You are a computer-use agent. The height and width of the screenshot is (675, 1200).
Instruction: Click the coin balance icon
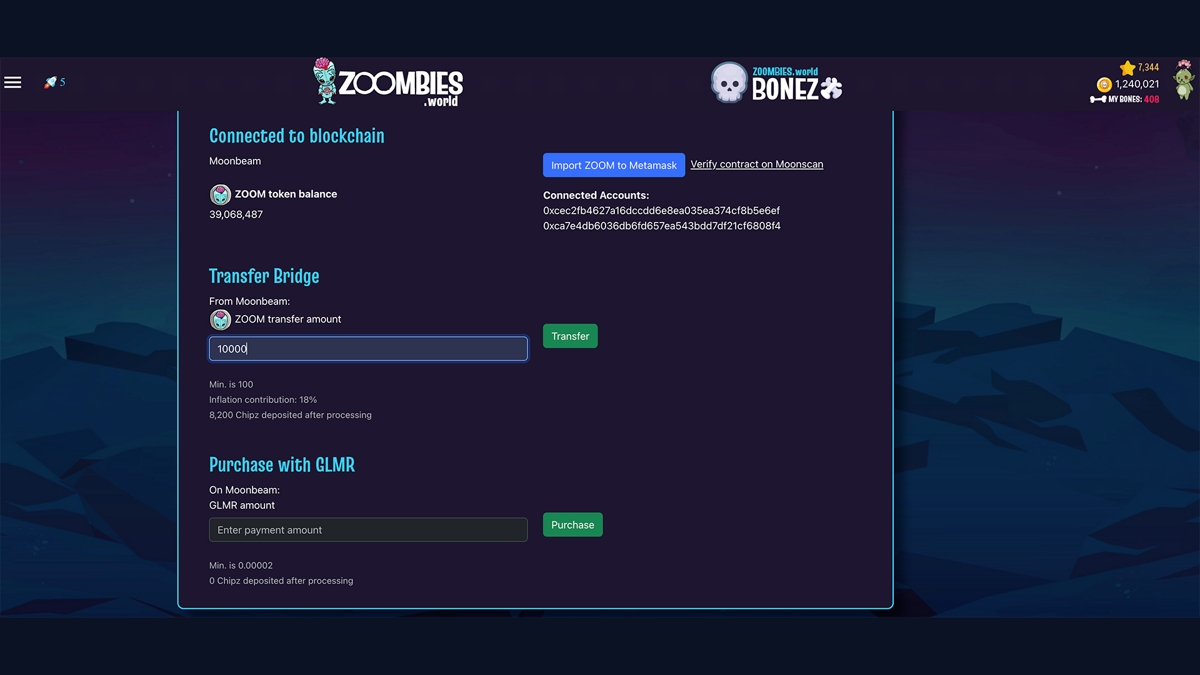coord(1104,85)
